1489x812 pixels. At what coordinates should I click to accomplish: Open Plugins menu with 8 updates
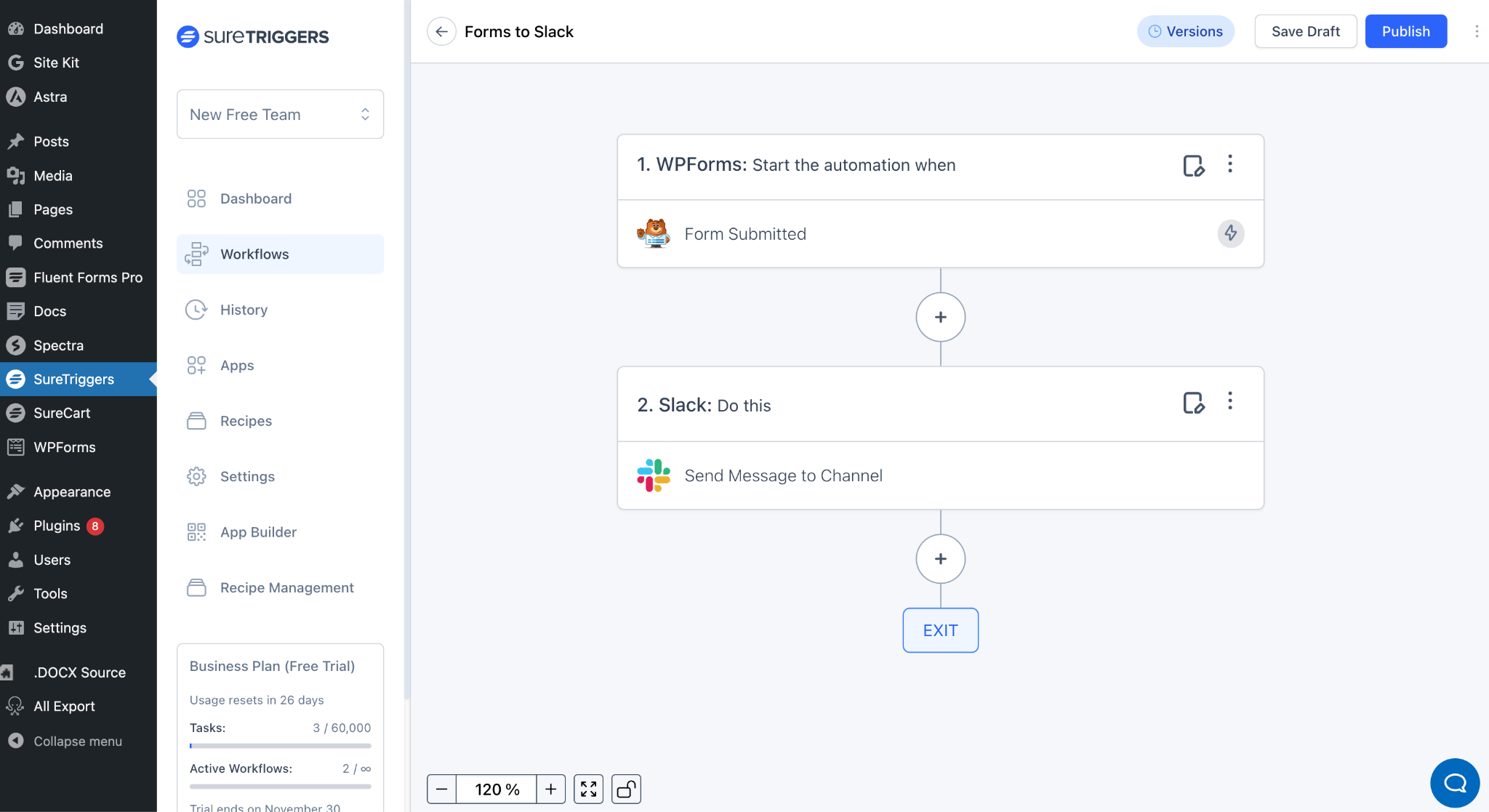coord(79,526)
